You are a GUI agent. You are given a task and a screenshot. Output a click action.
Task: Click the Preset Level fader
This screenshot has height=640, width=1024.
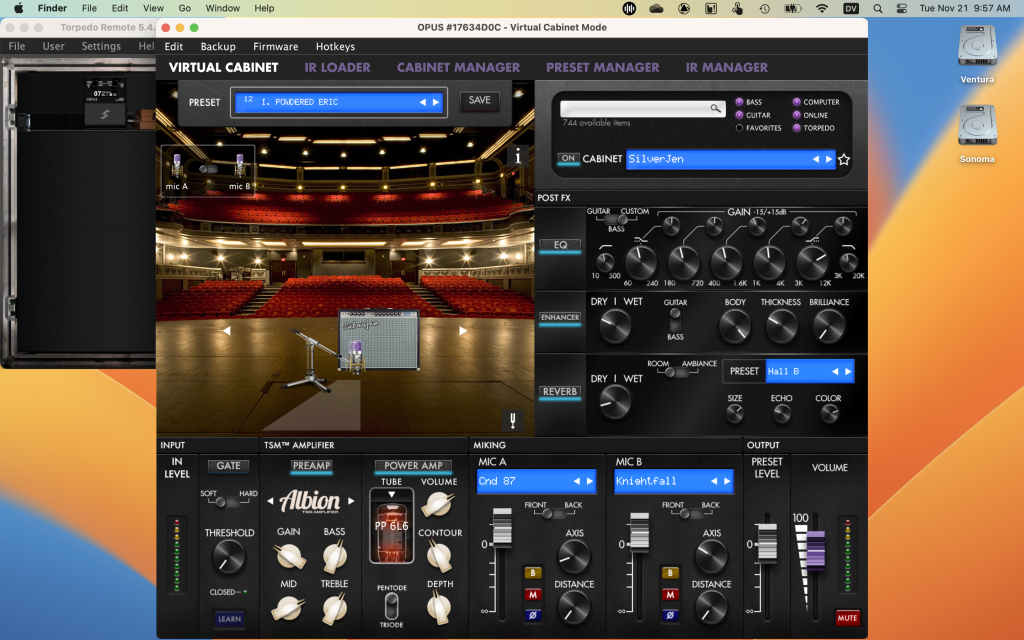click(x=767, y=545)
